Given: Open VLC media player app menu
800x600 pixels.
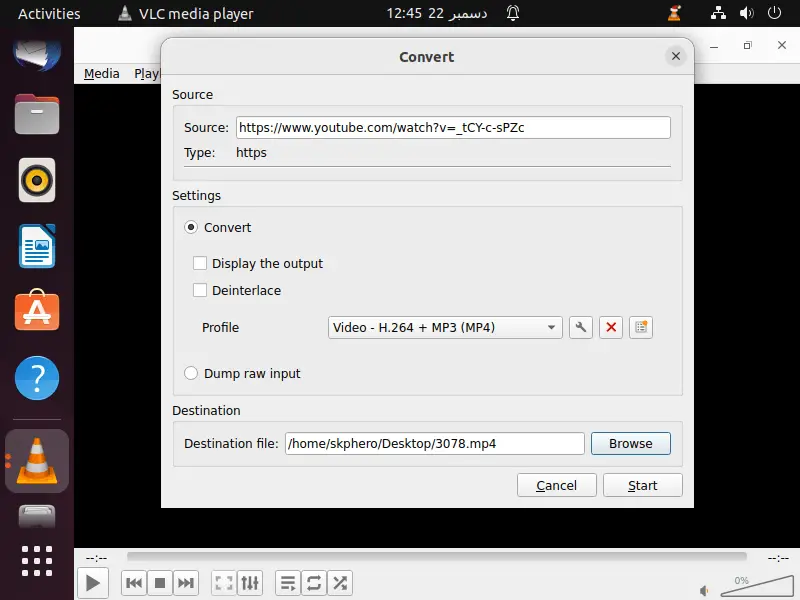Looking at the screenshot, I should (186, 13).
